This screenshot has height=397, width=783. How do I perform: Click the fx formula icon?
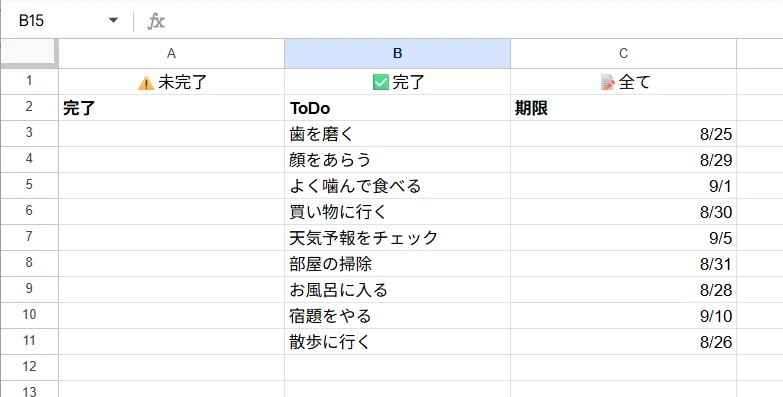[x=156, y=21]
